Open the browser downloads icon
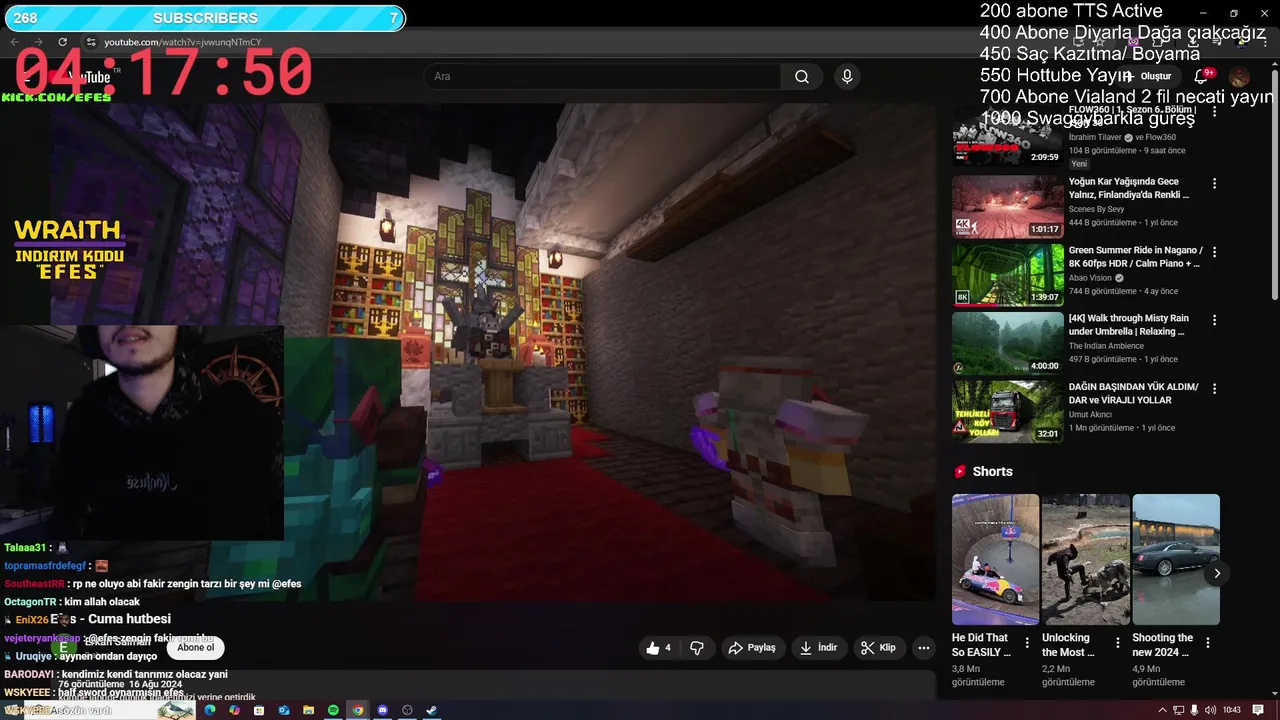 [x=1193, y=42]
